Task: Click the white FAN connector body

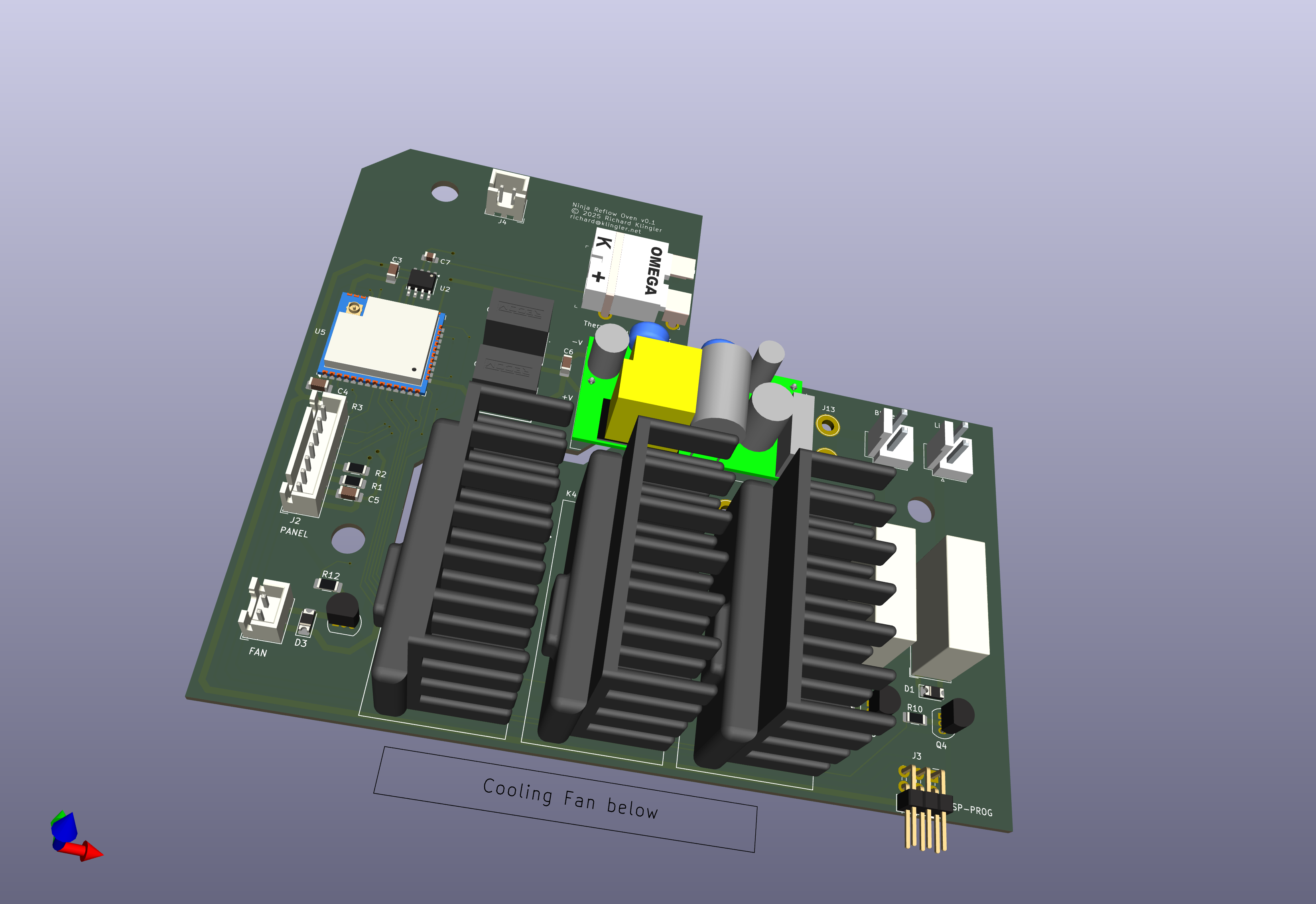Action: pos(265,610)
